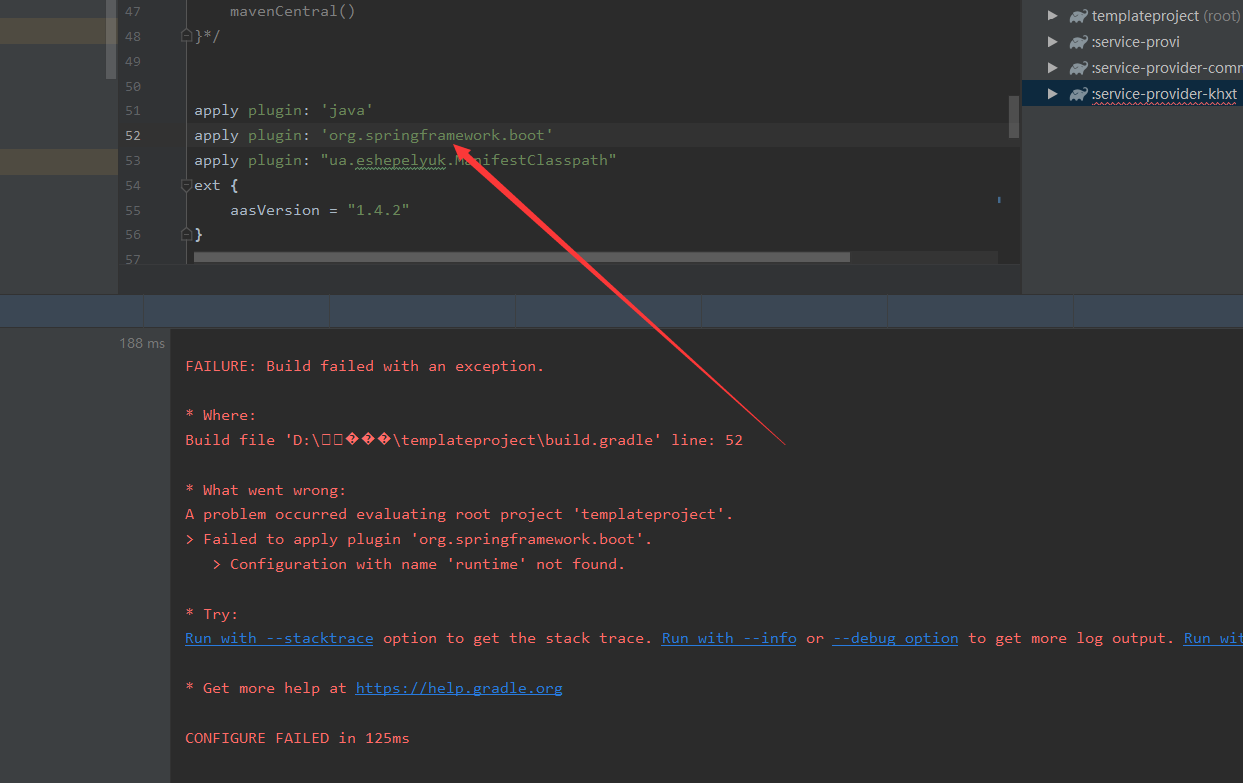Click the "--debug option" link

pyautogui.click(x=894, y=638)
